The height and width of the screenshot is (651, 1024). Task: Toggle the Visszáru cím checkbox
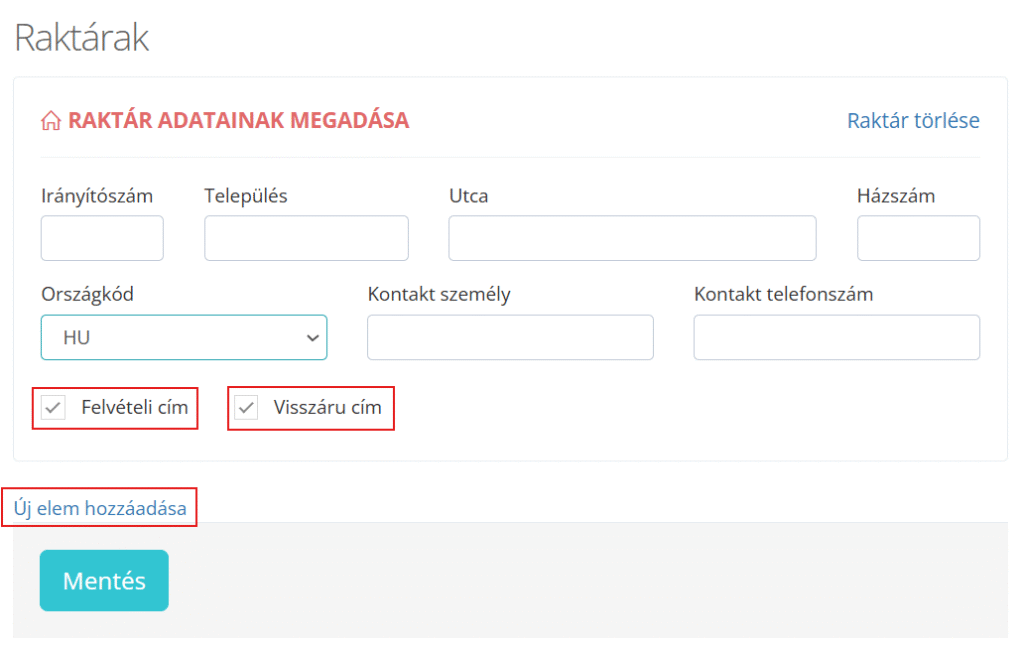(246, 408)
